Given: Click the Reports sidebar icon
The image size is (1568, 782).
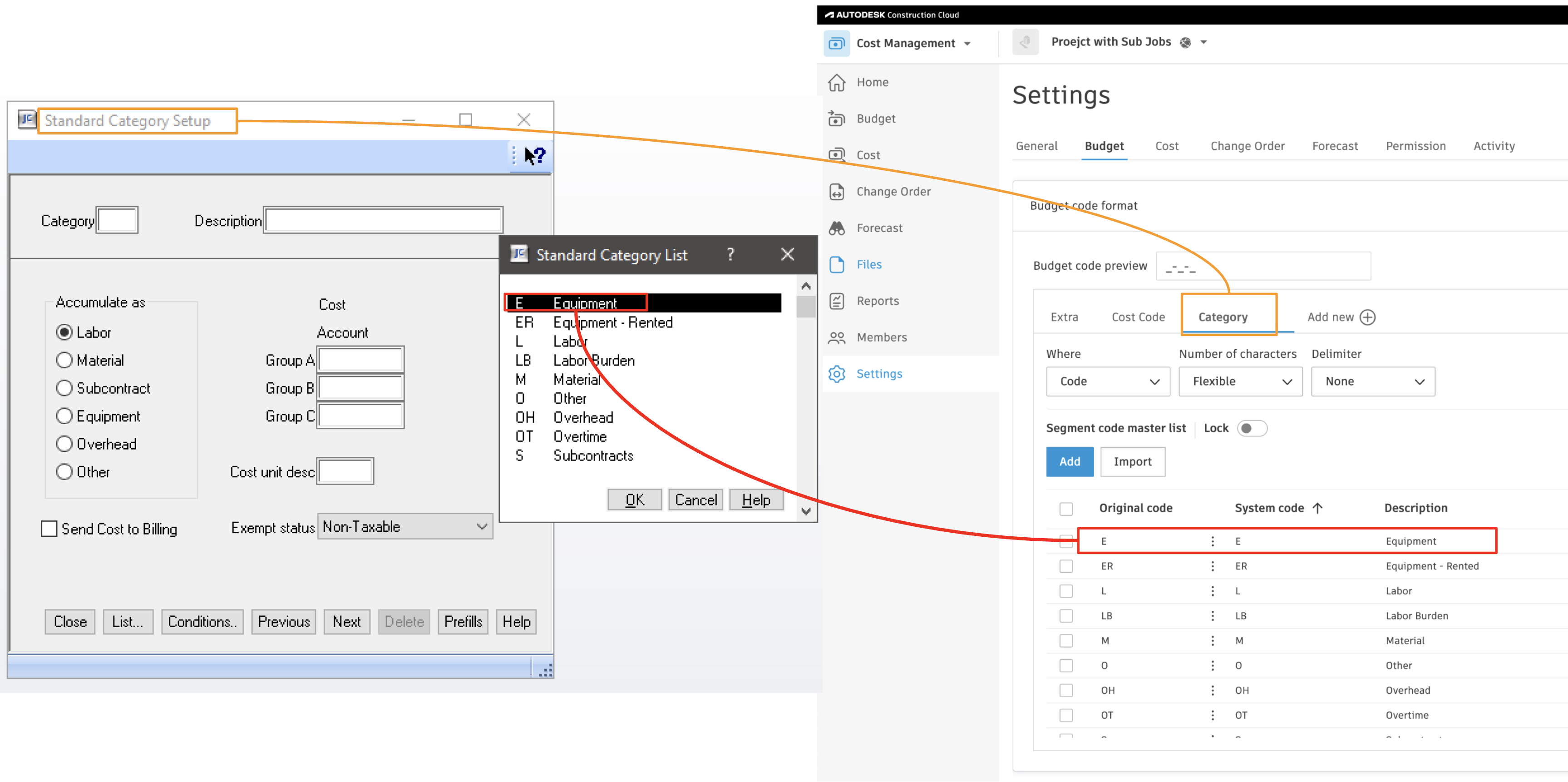Looking at the screenshot, I should coord(837,301).
